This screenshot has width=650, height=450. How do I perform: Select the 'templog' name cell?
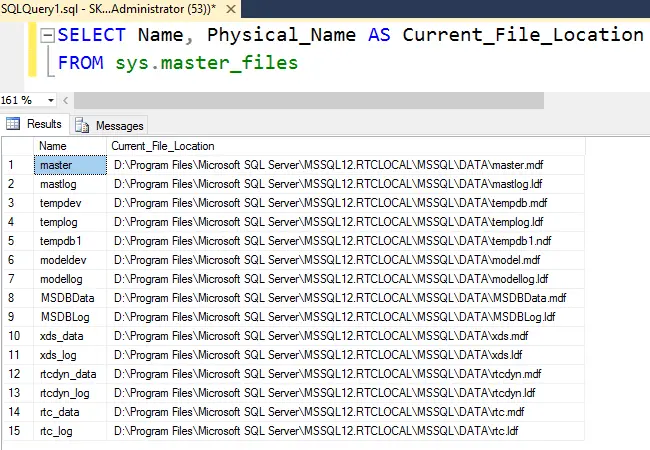point(70,222)
